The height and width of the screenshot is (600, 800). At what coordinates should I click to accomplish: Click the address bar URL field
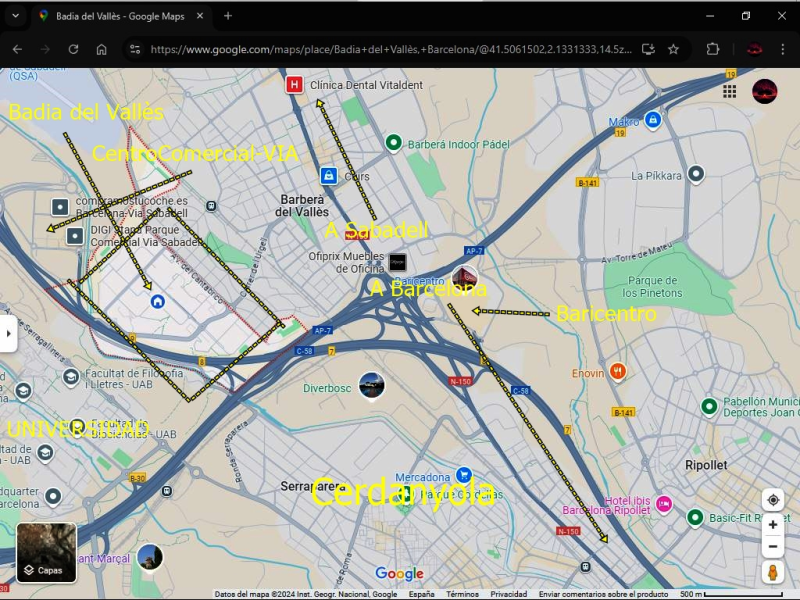click(391, 49)
